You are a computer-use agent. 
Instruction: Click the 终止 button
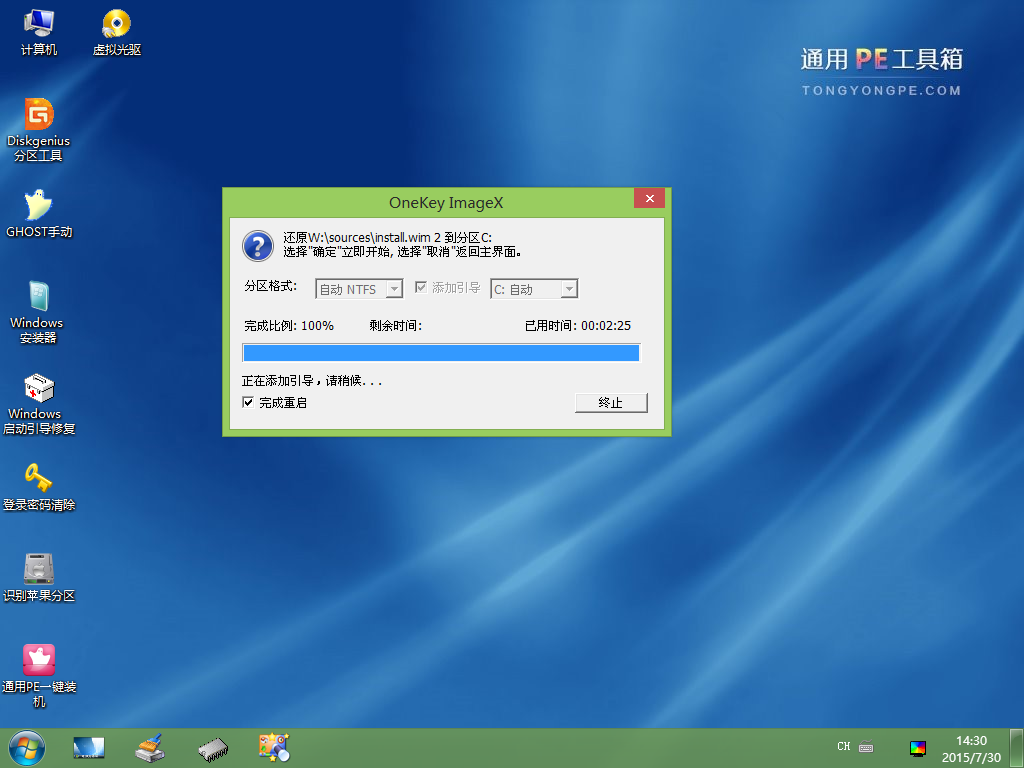click(x=611, y=402)
